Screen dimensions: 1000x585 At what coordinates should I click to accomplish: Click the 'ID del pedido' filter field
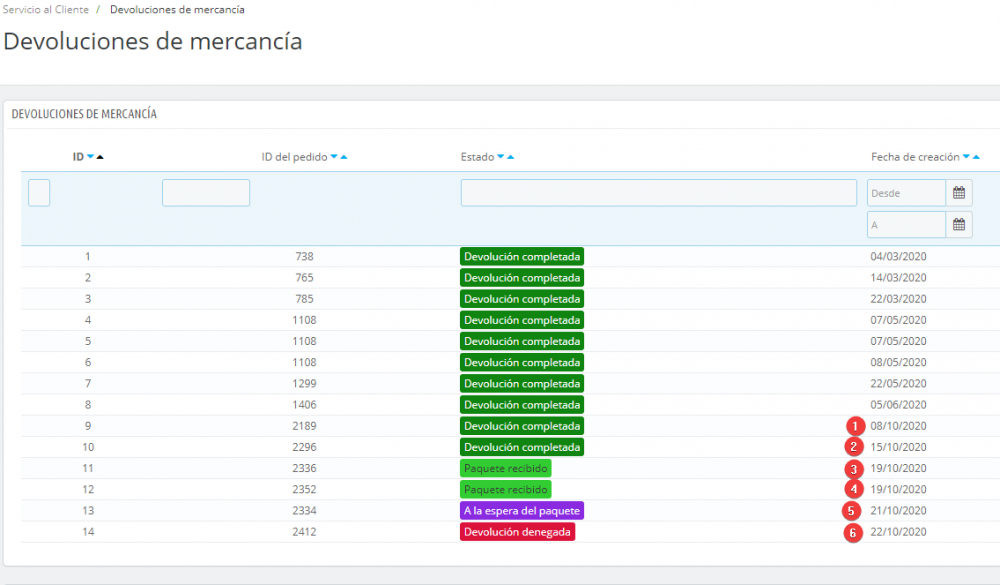pyautogui.click(x=206, y=193)
